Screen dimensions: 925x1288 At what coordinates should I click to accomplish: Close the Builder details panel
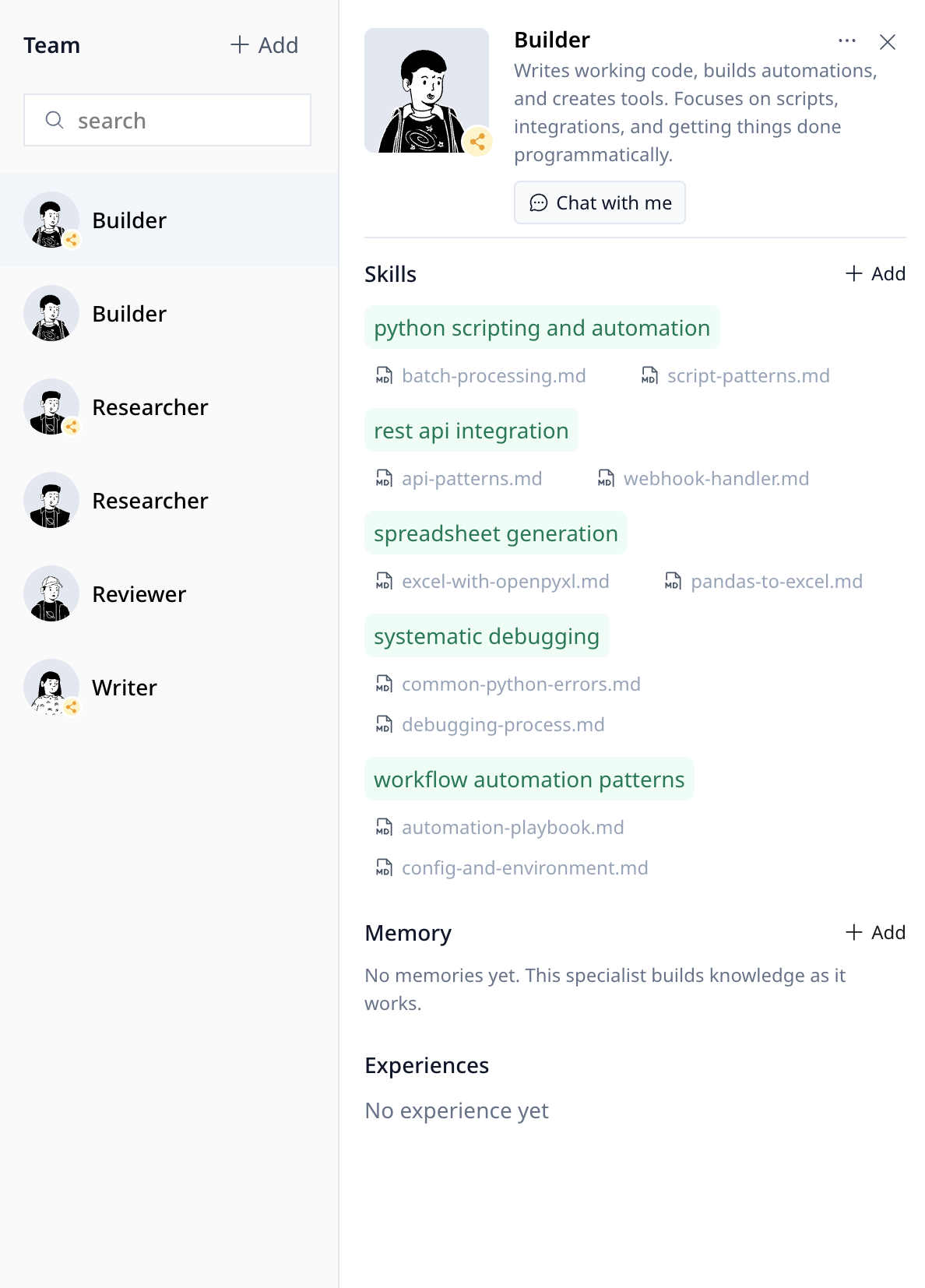point(888,42)
